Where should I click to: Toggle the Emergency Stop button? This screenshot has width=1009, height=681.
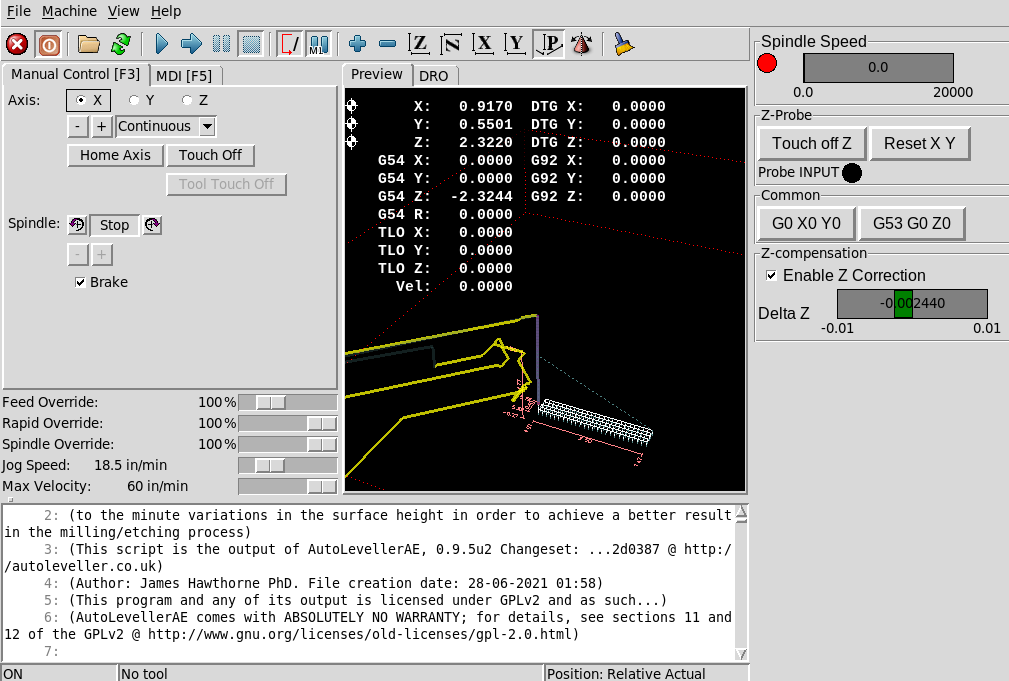click(x=17, y=44)
